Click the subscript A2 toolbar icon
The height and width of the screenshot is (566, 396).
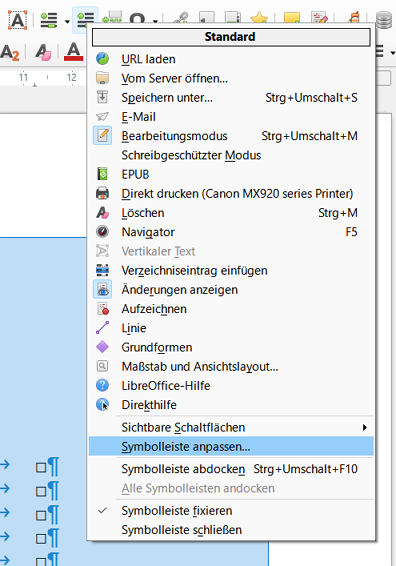point(10,52)
